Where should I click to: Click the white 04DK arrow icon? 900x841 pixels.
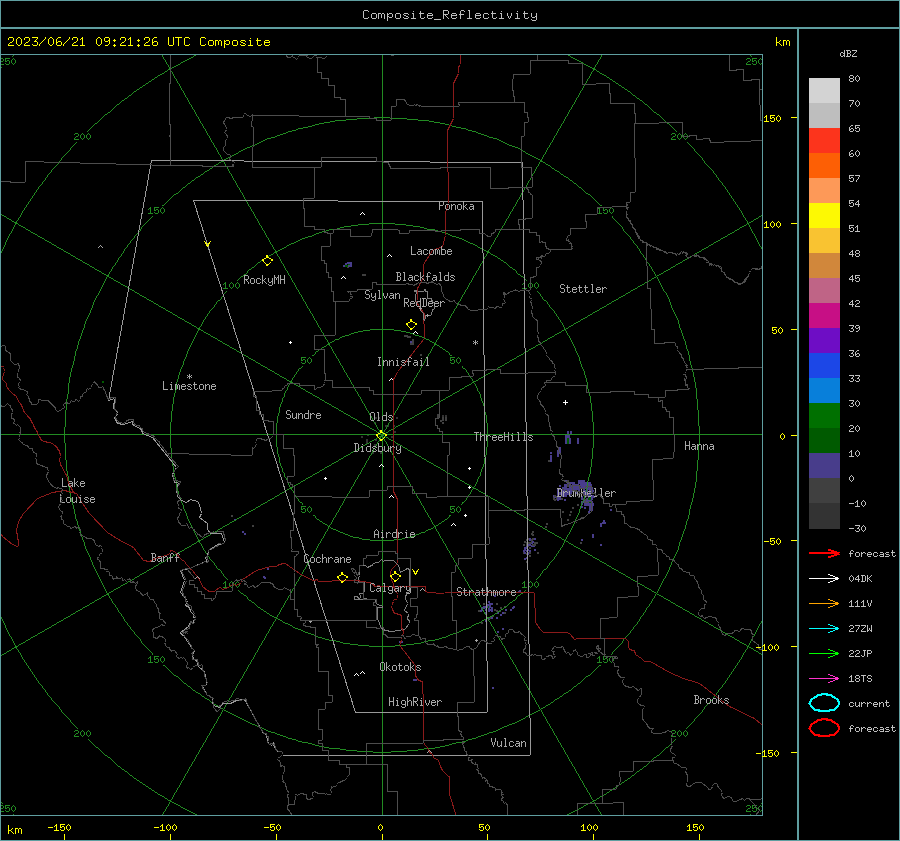[x=824, y=579]
